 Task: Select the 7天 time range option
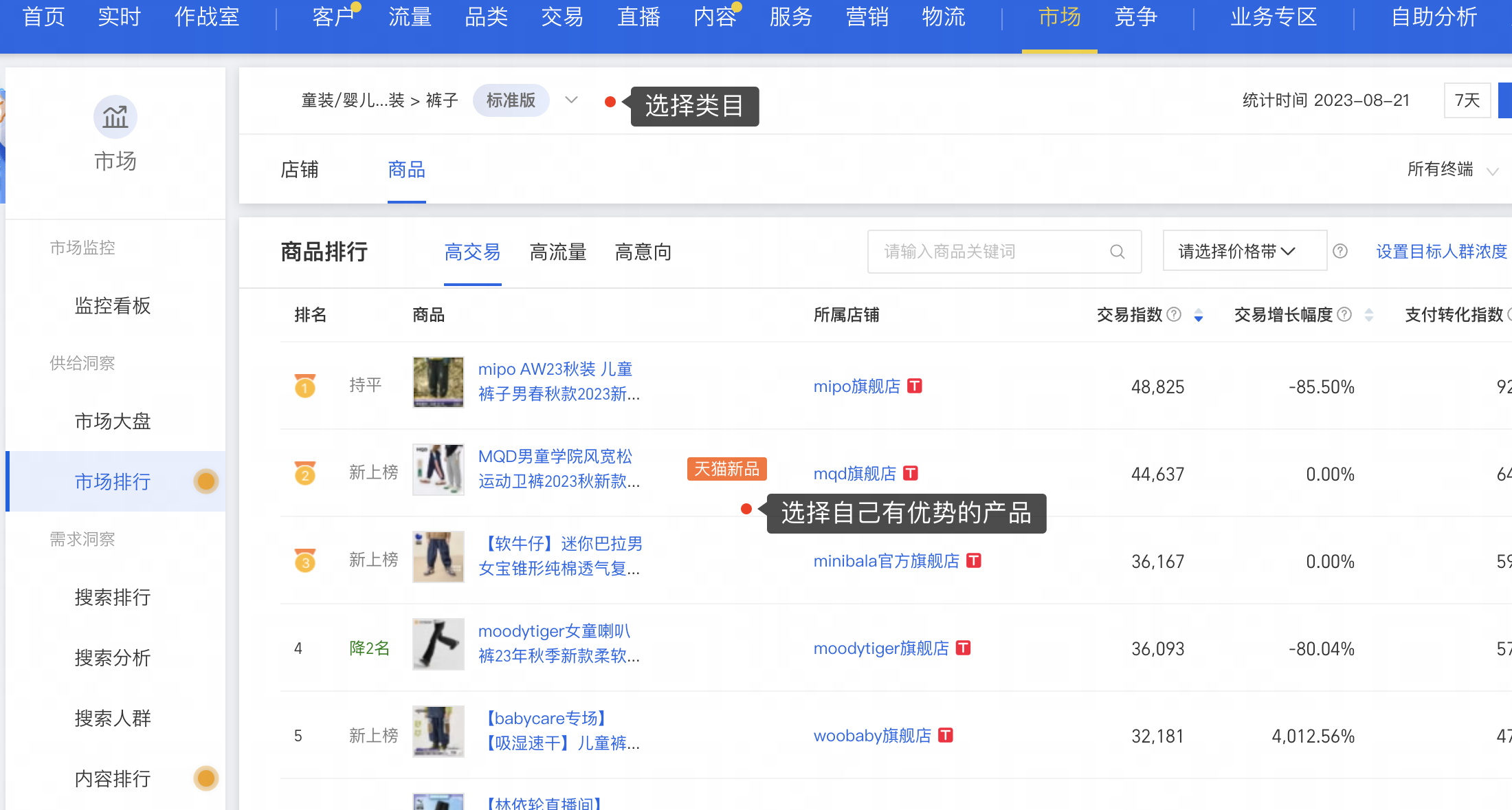click(1467, 100)
